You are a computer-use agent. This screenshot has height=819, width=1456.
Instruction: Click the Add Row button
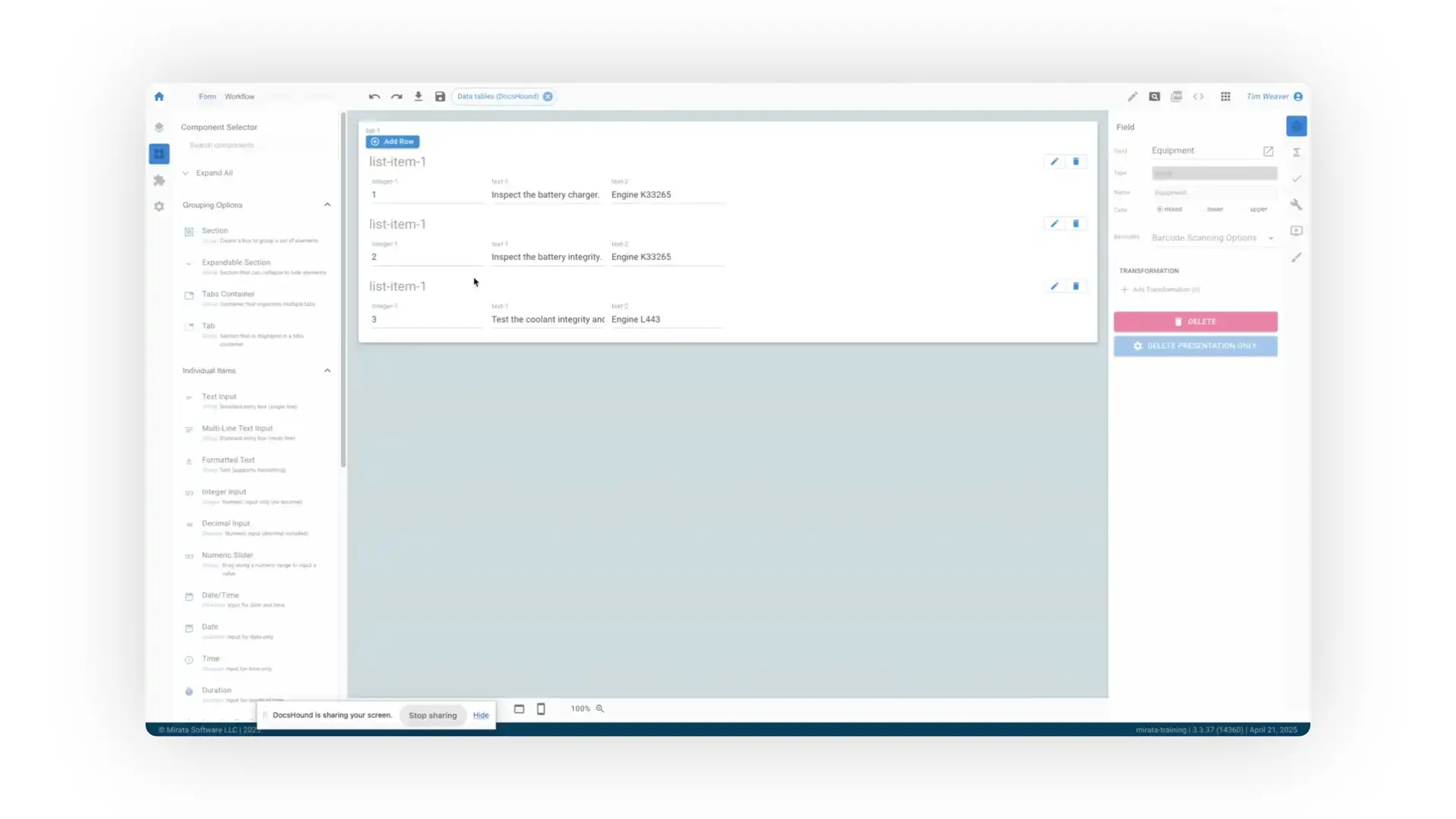coord(392,141)
